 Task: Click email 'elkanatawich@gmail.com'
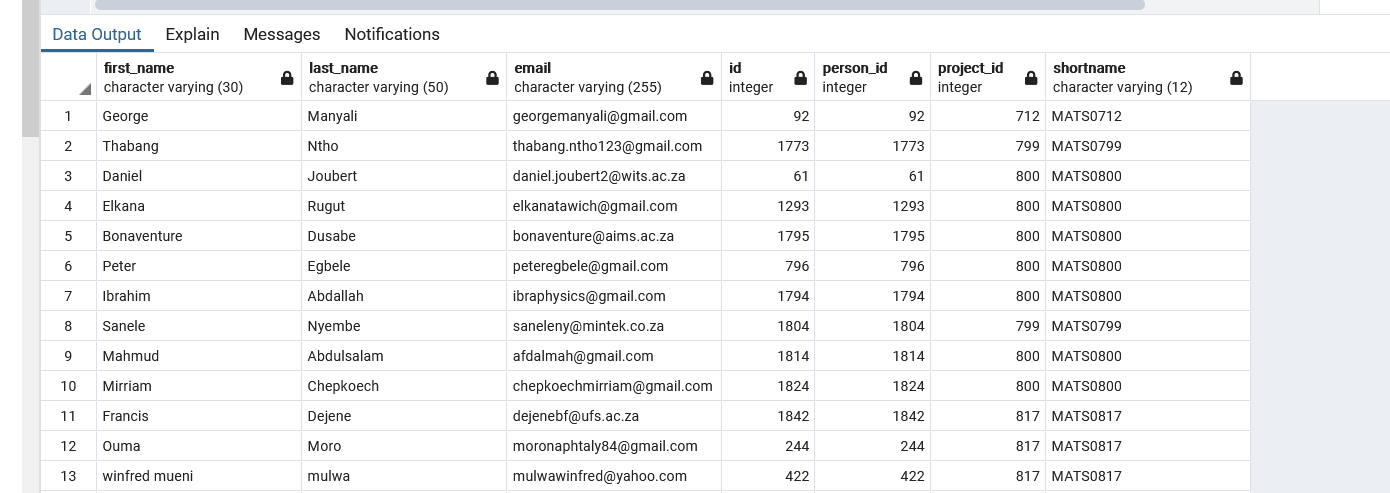(x=614, y=206)
